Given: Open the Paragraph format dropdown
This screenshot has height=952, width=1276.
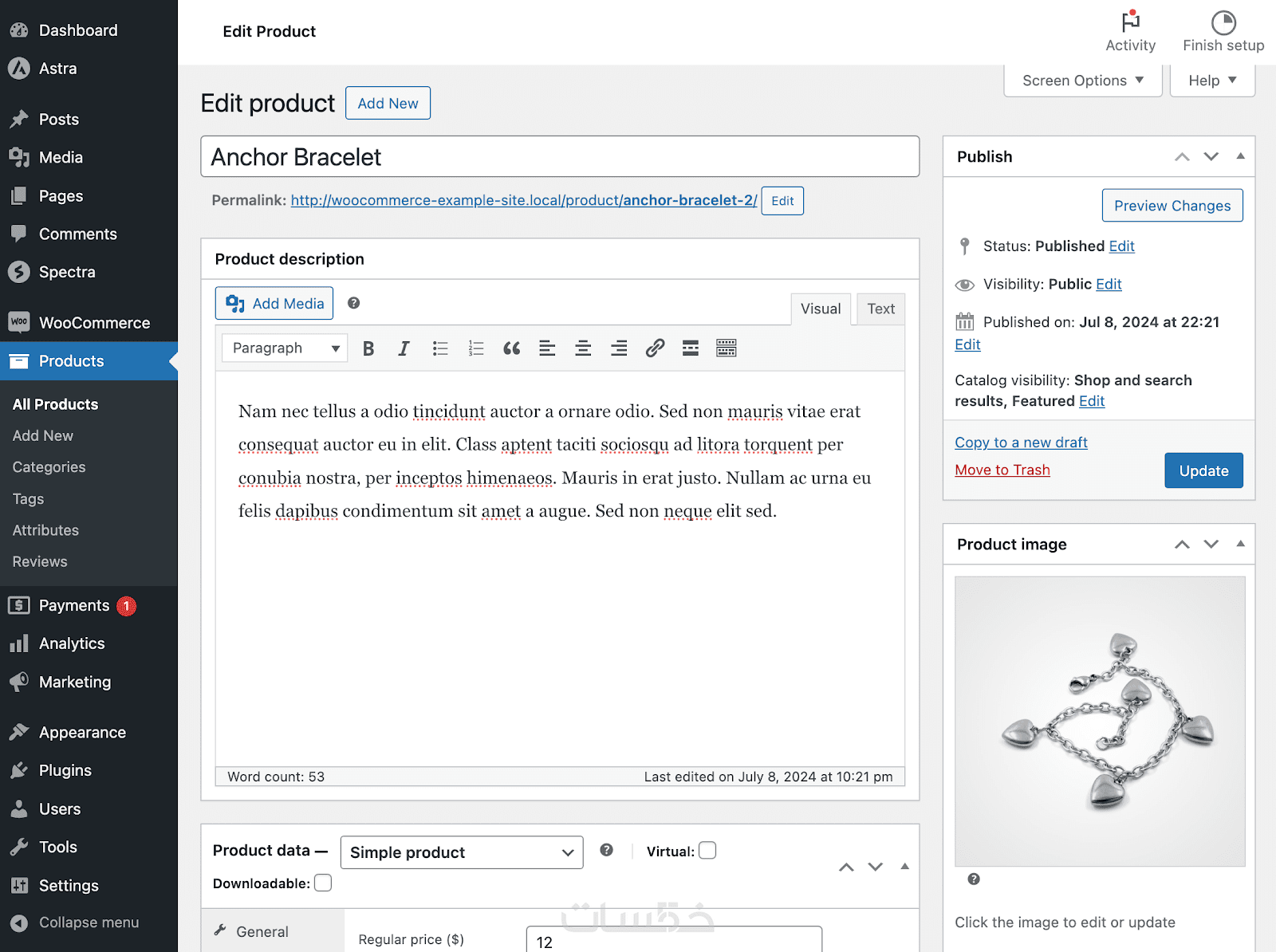Looking at the screenshot, I should (285, 348).
